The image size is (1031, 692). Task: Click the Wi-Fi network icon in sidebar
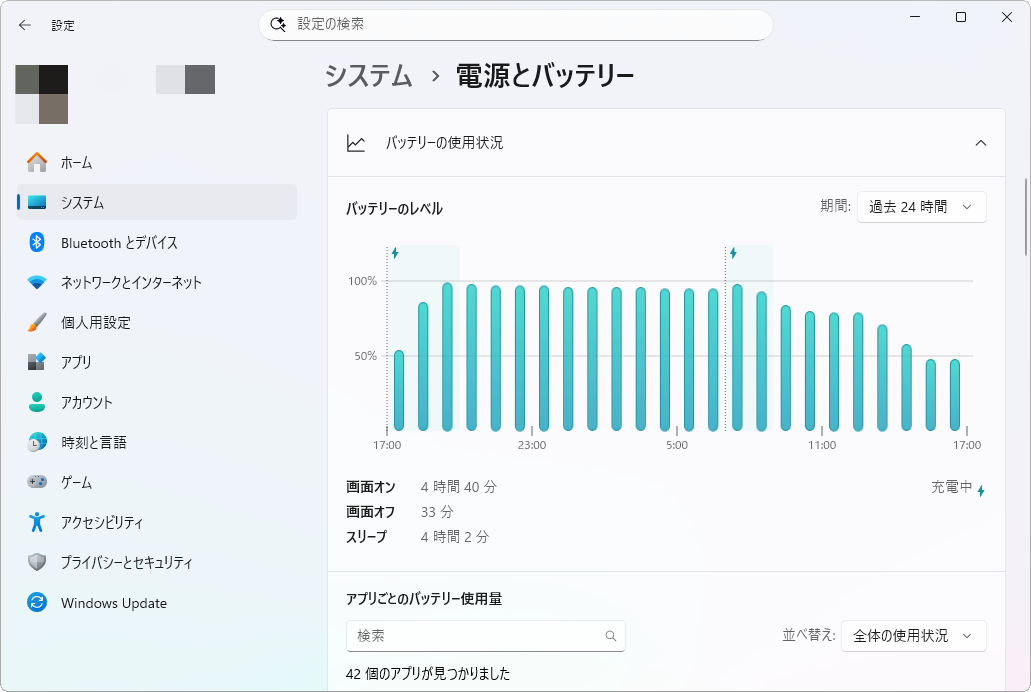coord(37,282)
